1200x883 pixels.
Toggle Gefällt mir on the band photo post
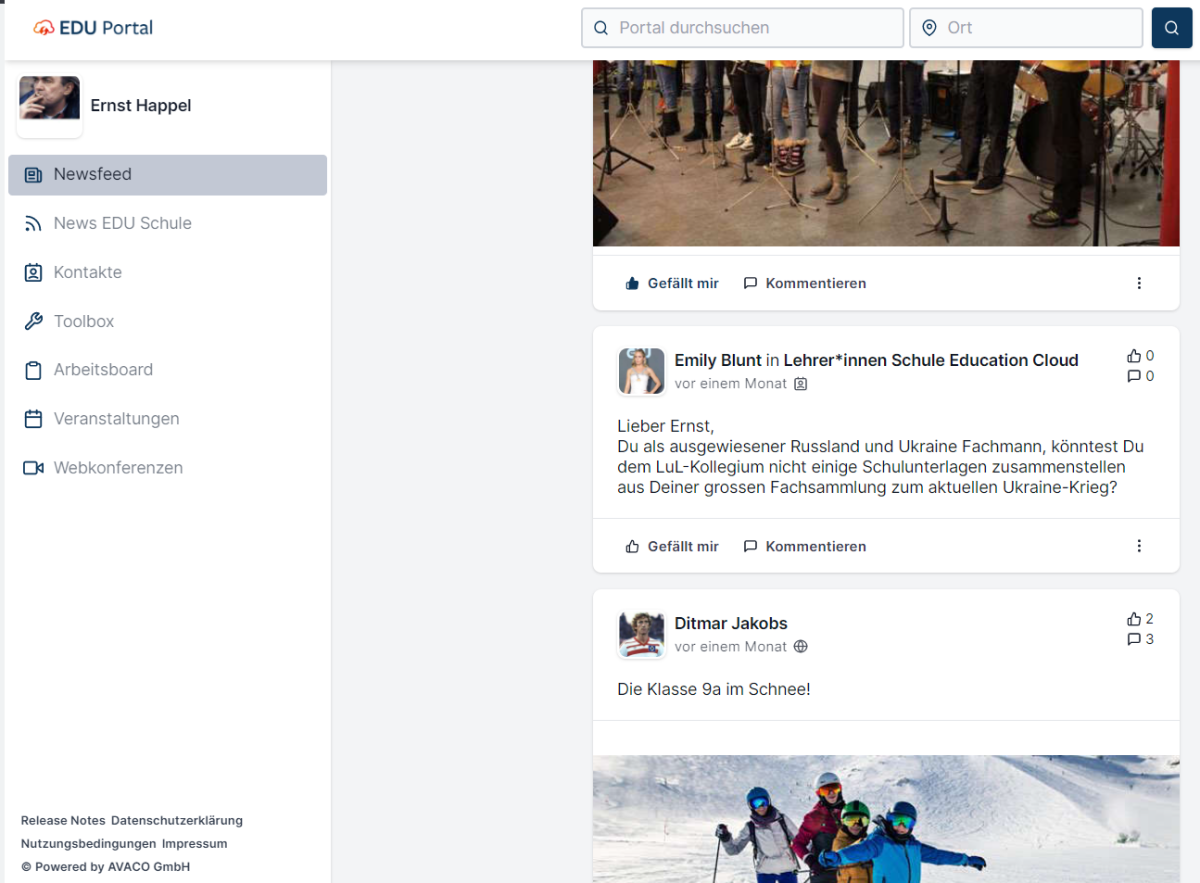tap(672, 283)
